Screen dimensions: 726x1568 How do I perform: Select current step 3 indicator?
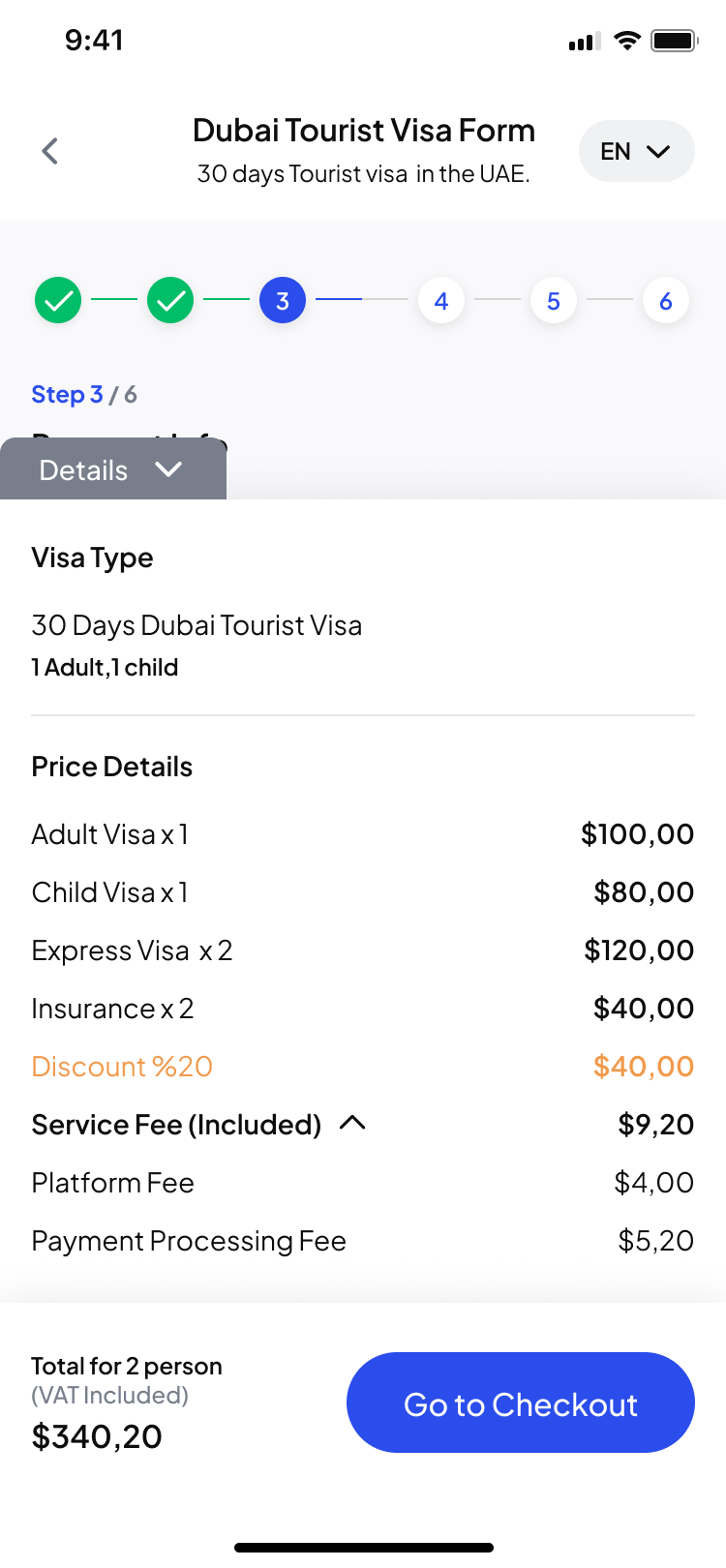(x=283, y=301)
